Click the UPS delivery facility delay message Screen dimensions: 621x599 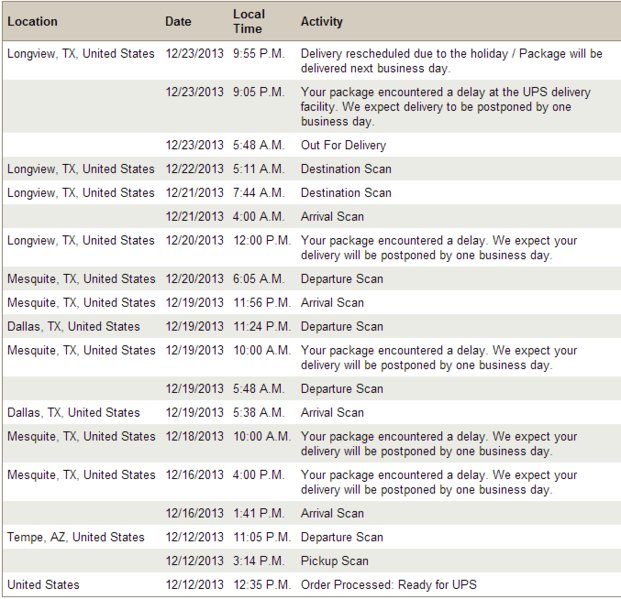point(446,107)
